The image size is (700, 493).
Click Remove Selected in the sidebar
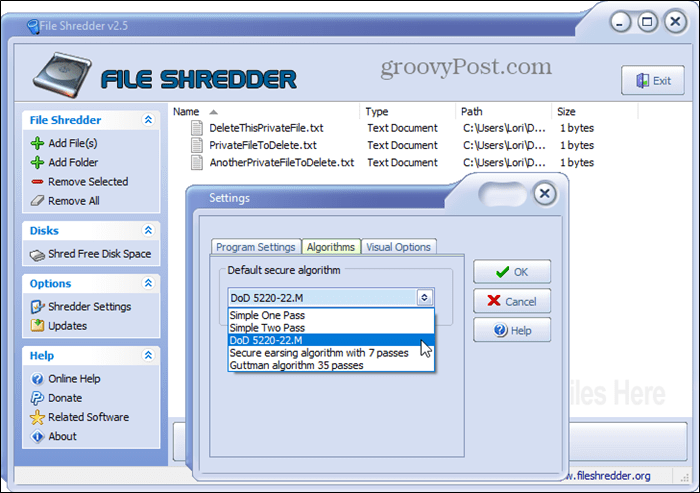[x=88, y=182]
